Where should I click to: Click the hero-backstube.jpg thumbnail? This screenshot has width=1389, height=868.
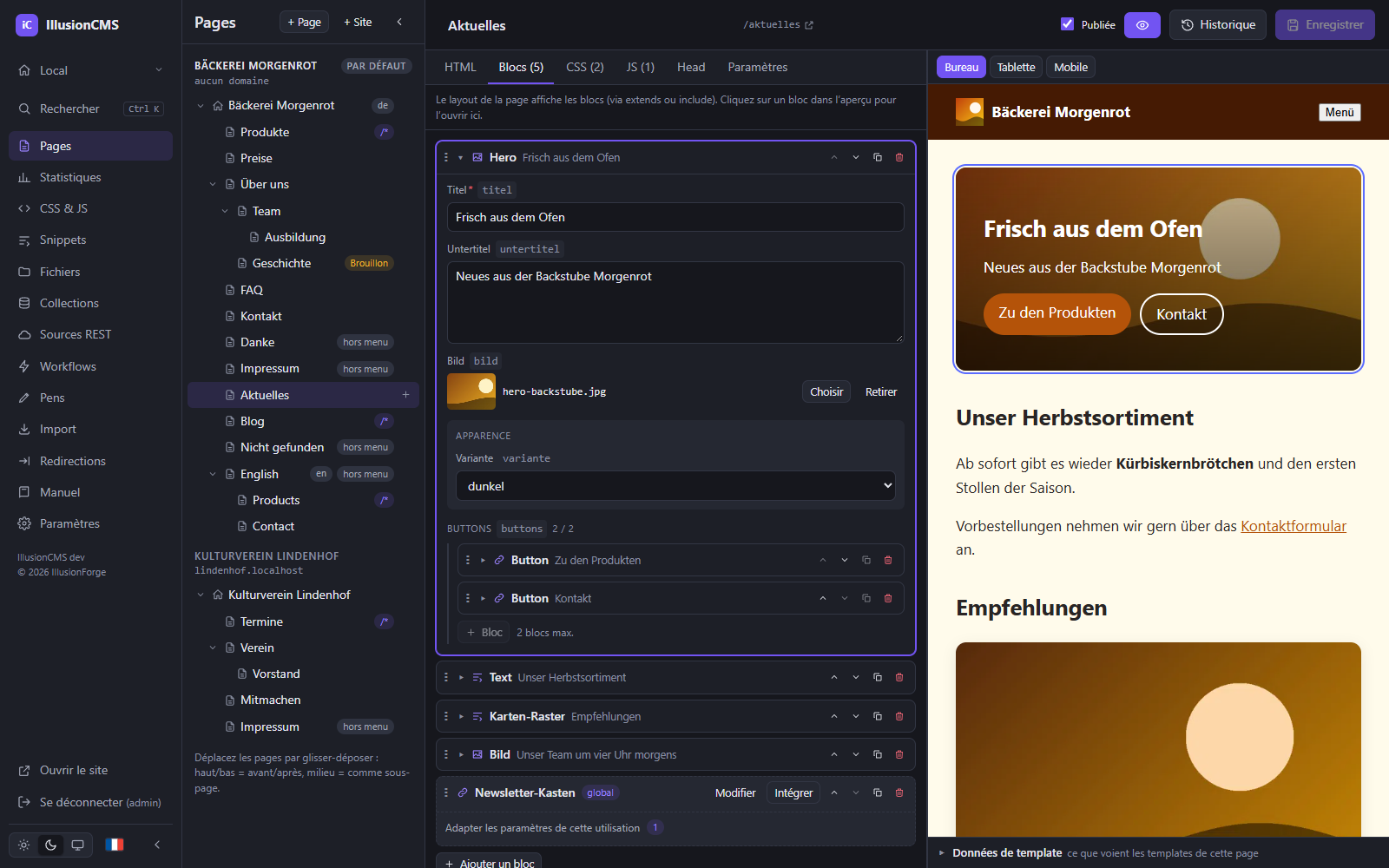pyautogui.click(x=471, y=391)
